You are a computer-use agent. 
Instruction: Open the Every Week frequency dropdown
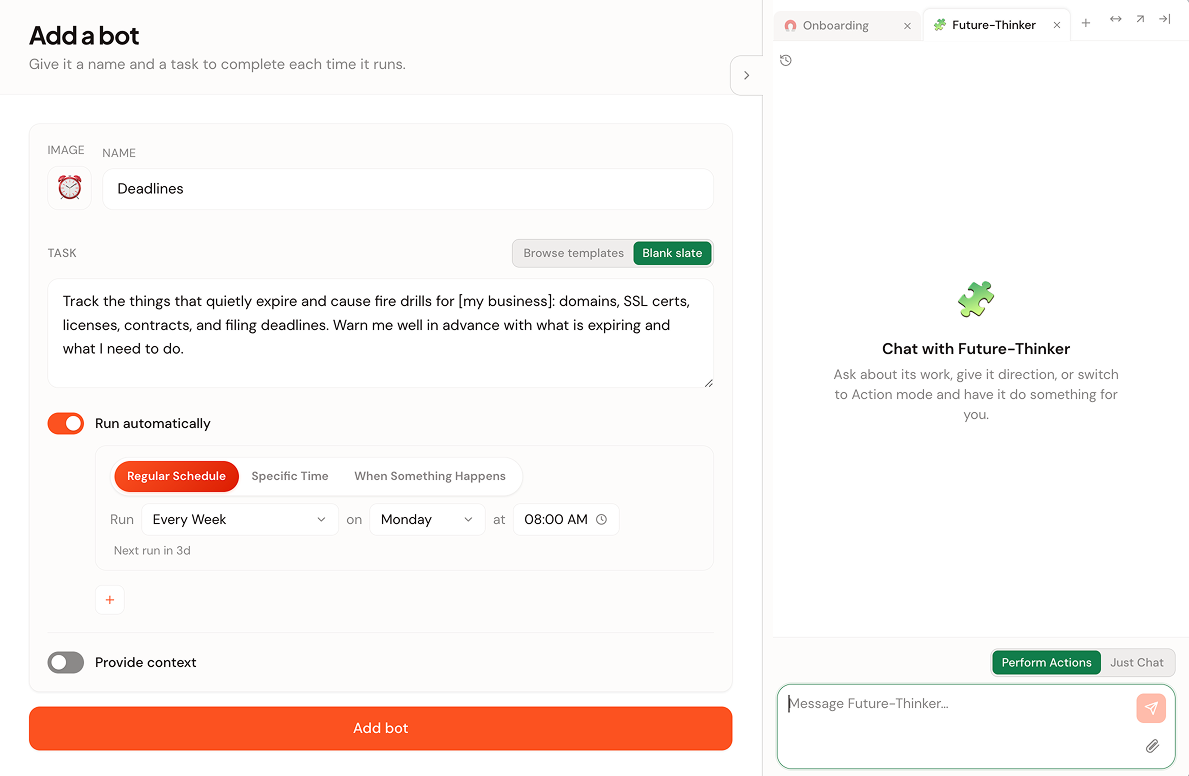[240, 520]
